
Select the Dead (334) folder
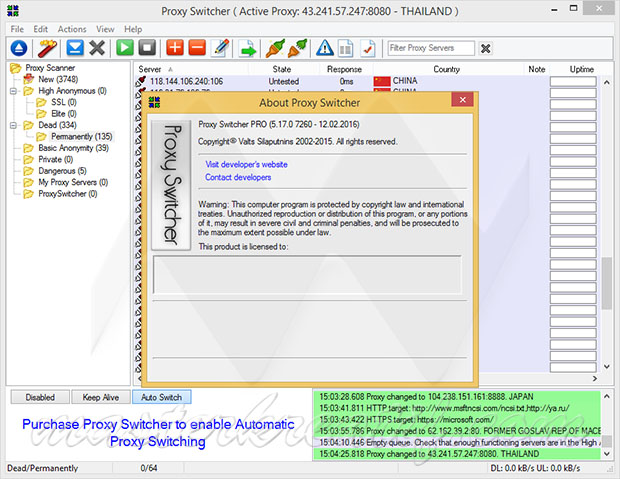pyautogui.click(x=57, y=125)
